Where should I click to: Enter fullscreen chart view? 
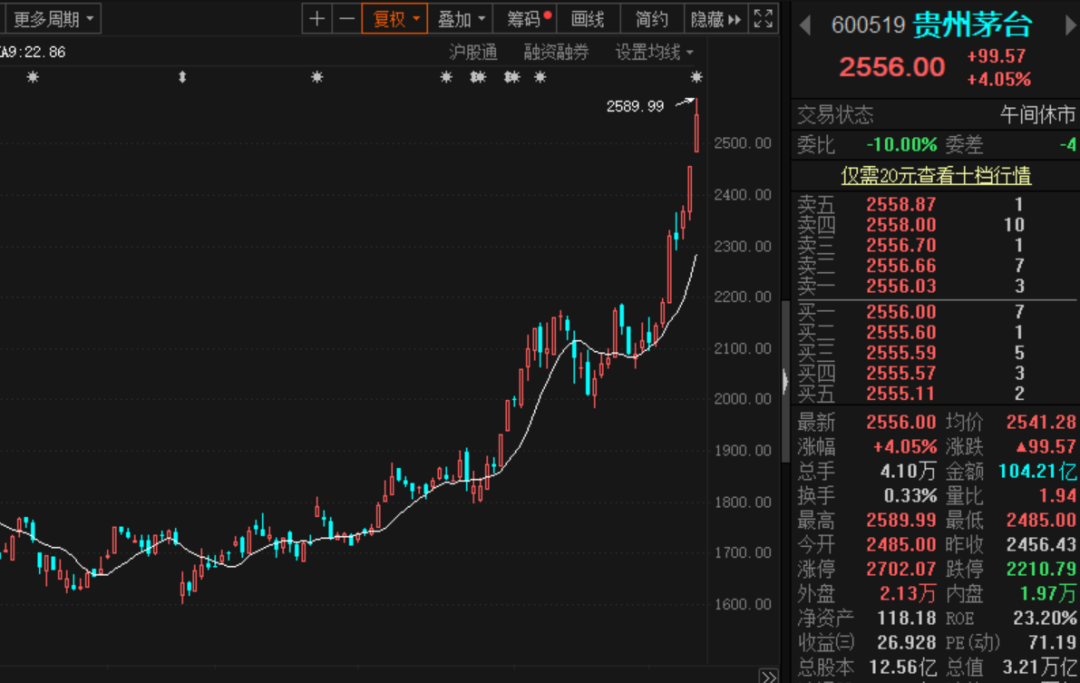click(x=763, y=18)
